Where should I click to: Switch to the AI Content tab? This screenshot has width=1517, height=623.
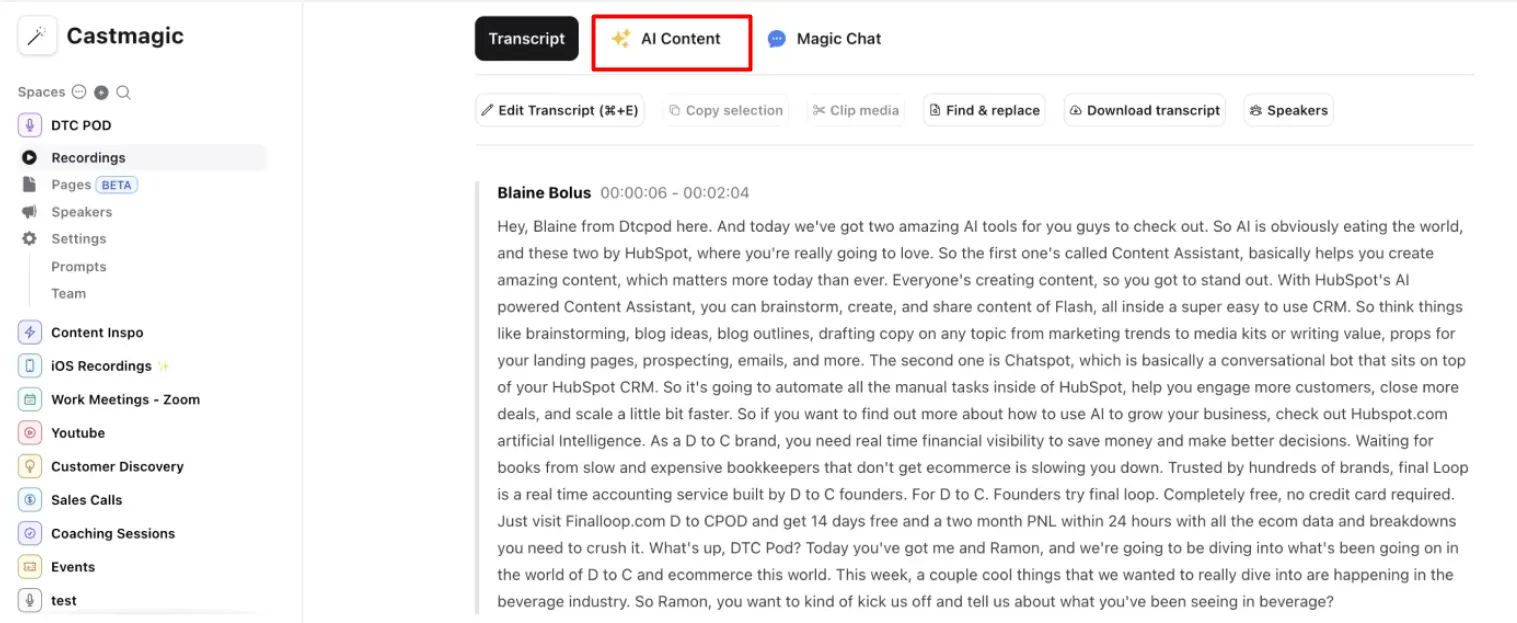tap(671, 39)
